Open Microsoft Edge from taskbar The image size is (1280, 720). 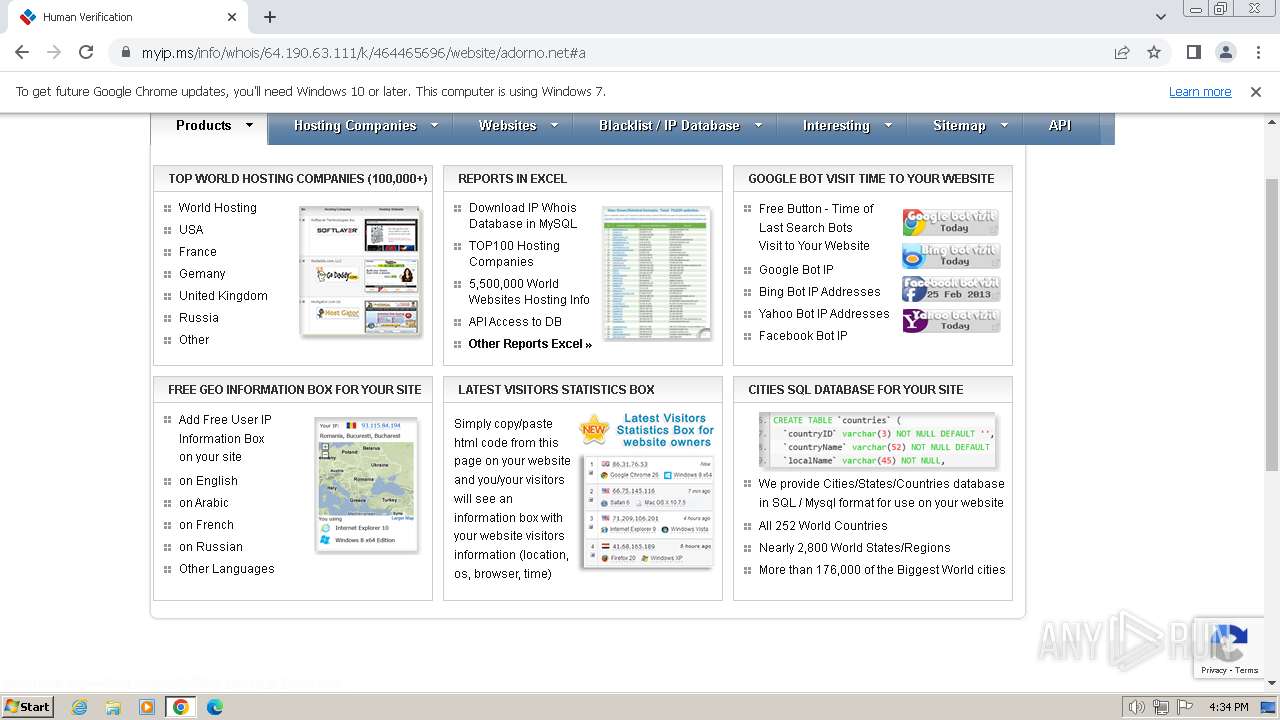tap(215, 707)
